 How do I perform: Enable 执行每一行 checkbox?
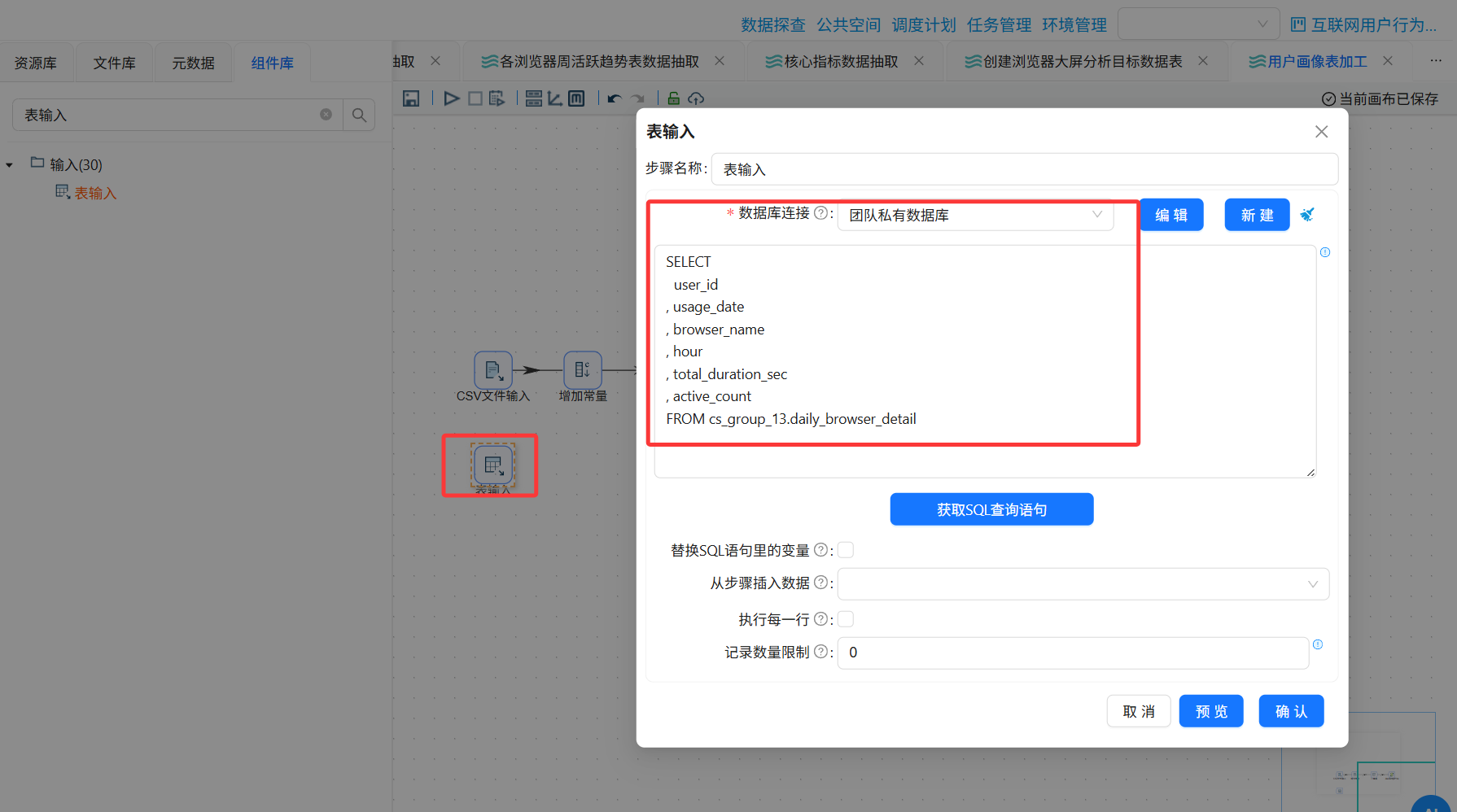point(846,619)
